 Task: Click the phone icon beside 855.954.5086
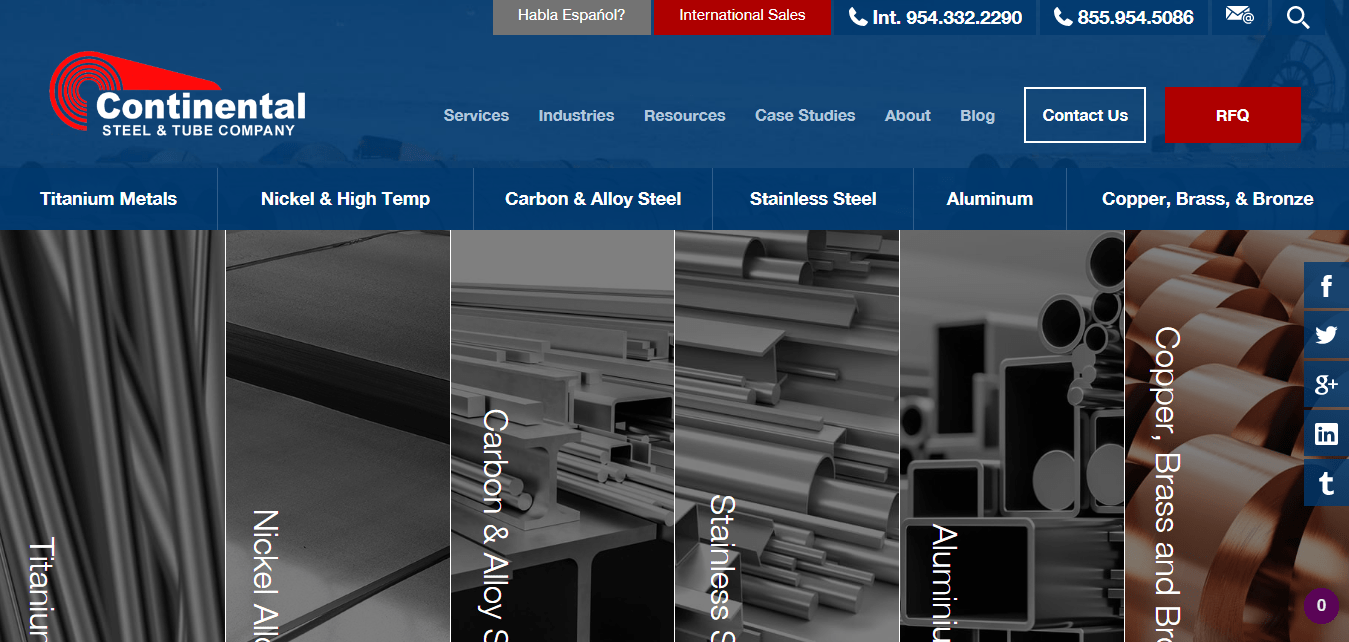pos(1065,17)
